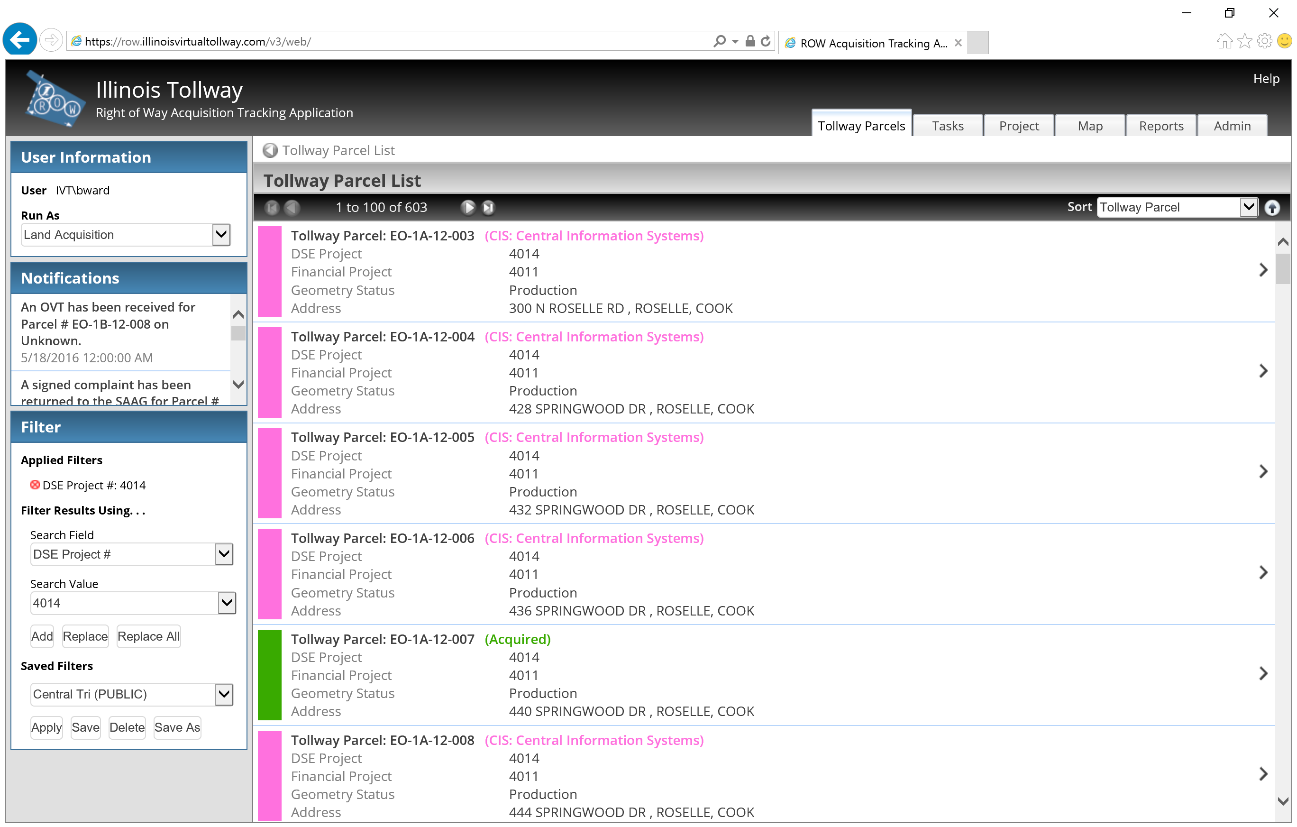Open the Sort by Tollway Parcel dropdown
The image size is (1297, 827).
tap(1248, 207)
